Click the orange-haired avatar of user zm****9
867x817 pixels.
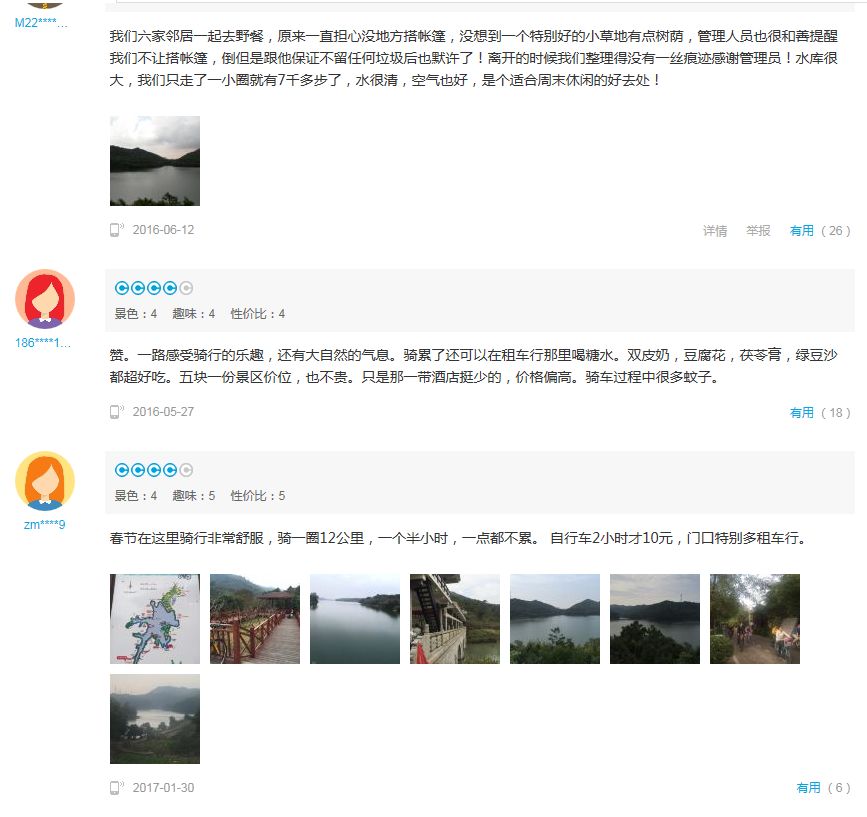coord(45,481)
